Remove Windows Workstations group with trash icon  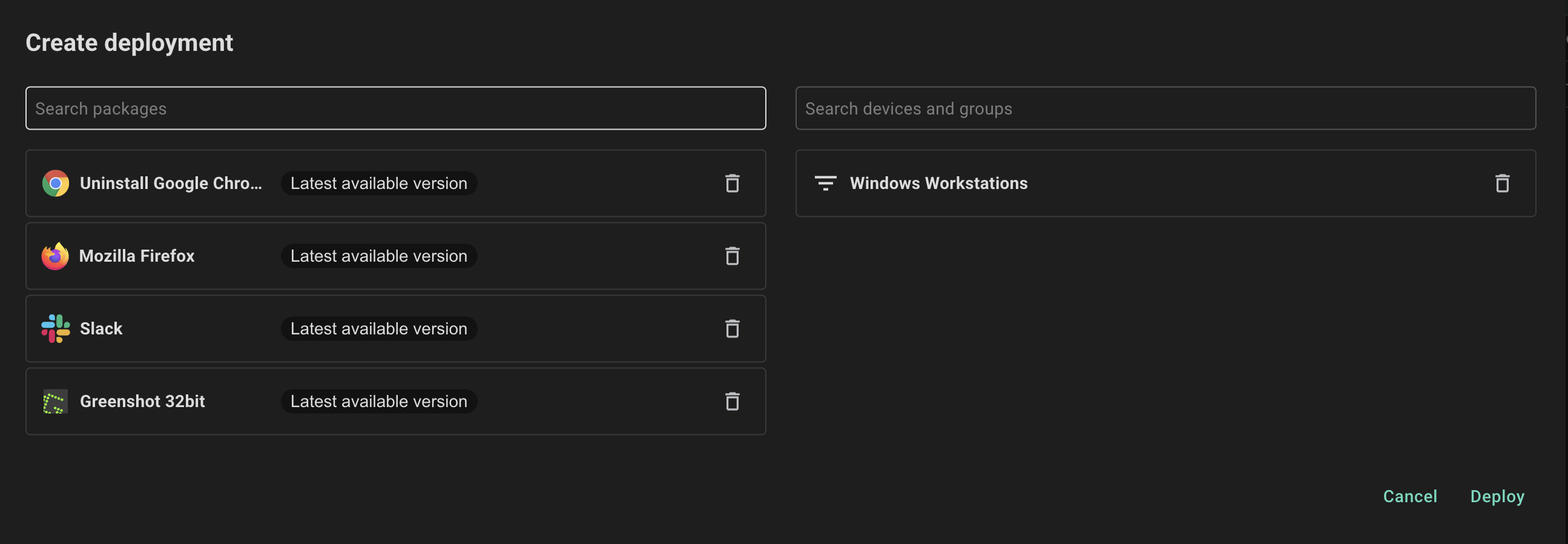[1502, 184]
